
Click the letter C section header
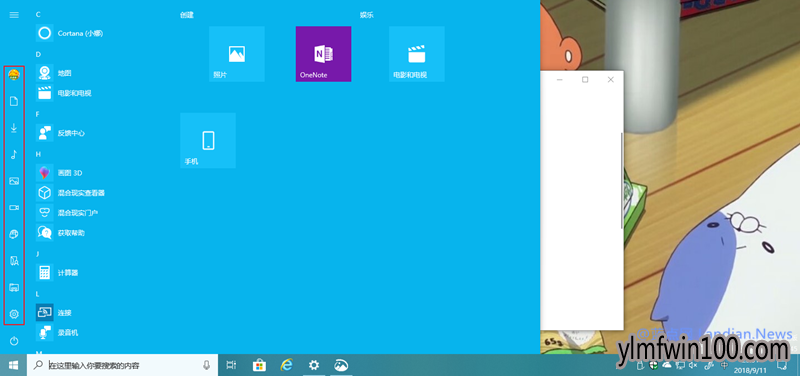38,15
